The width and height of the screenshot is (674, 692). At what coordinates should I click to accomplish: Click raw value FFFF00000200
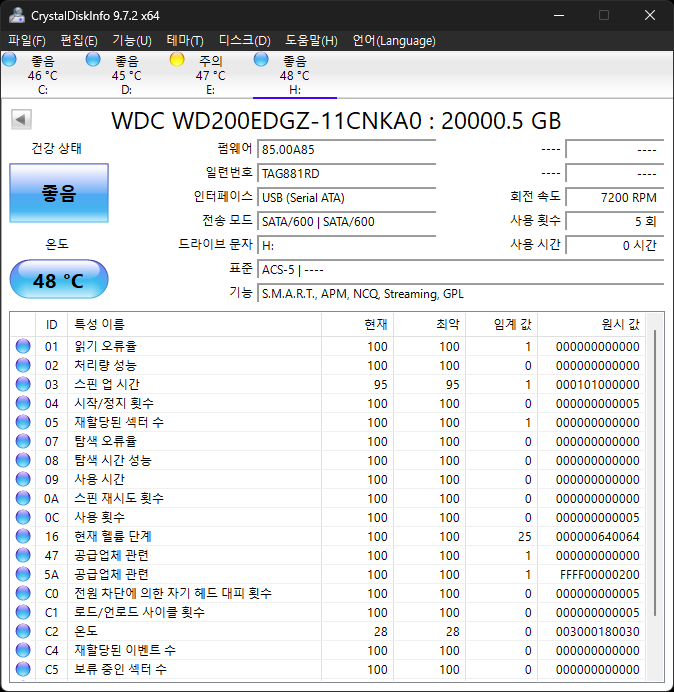600,575
